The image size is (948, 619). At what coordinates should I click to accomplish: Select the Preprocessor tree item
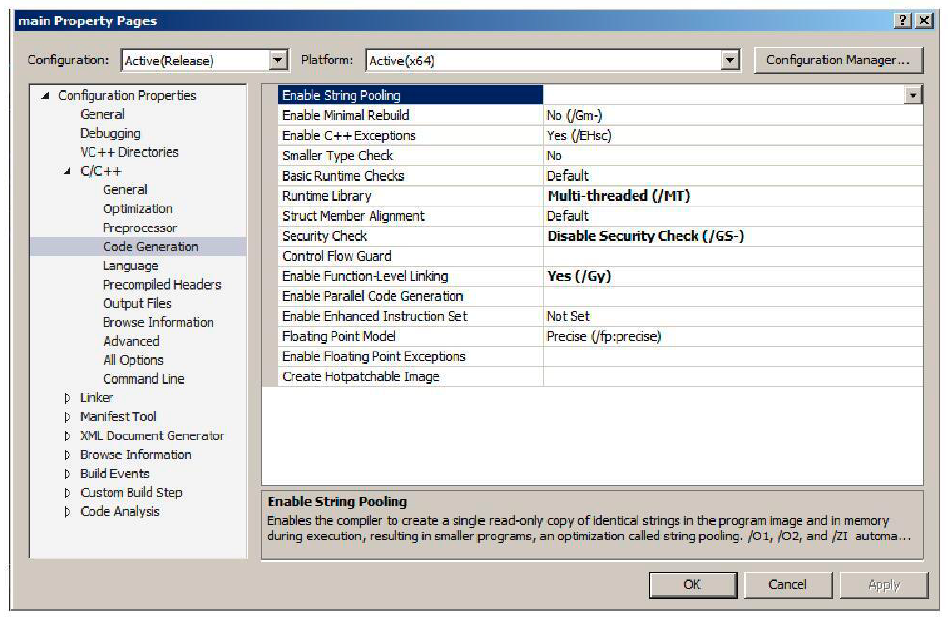(139, 228)
